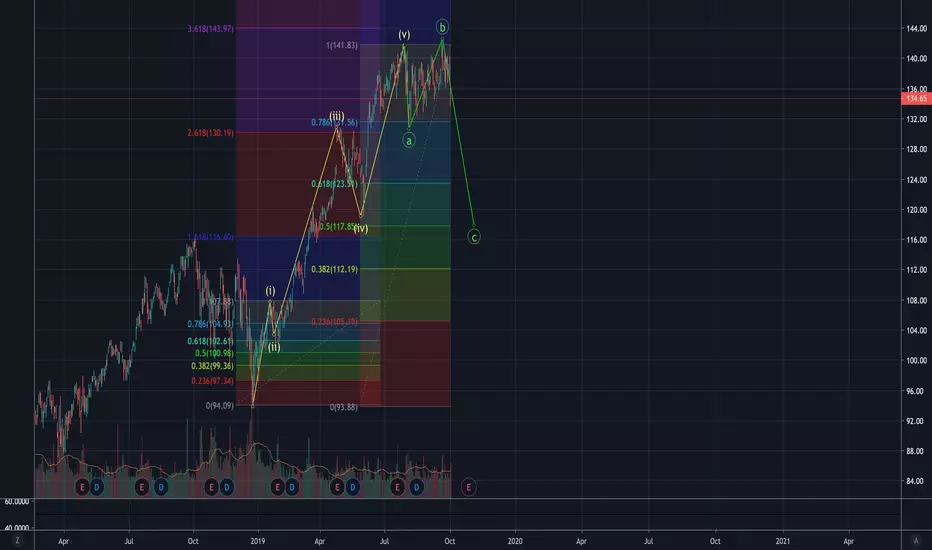
Task: Click the 0.5(100.98) Fibonacci level label
Action: tap(214, 353)
